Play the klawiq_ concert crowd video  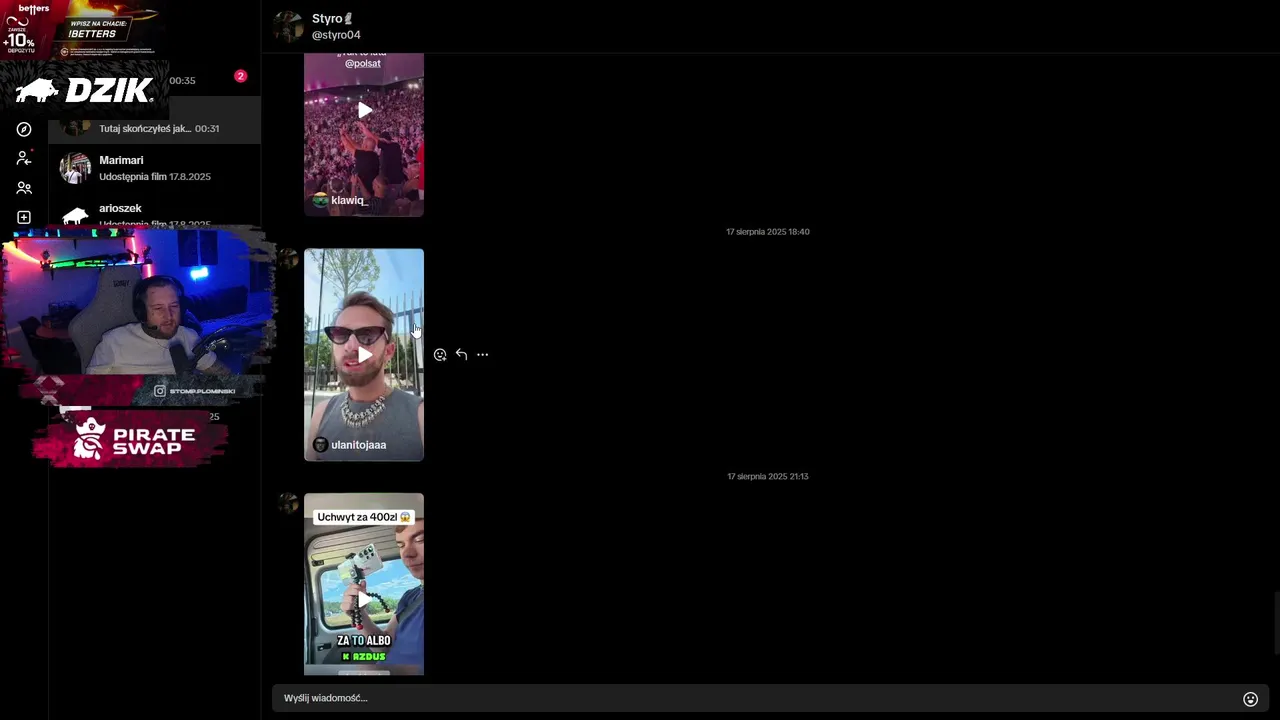tap(364, 110)
